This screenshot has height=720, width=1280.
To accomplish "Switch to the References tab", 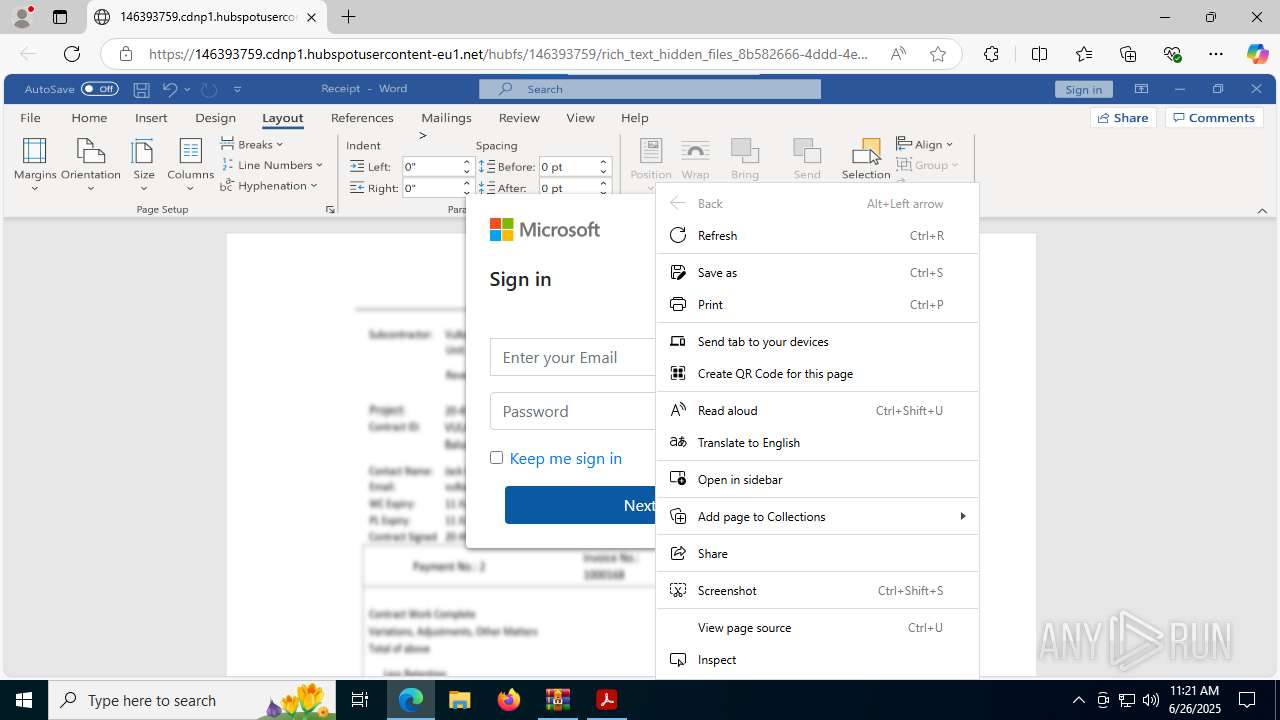I will click(x=362, y=118).
